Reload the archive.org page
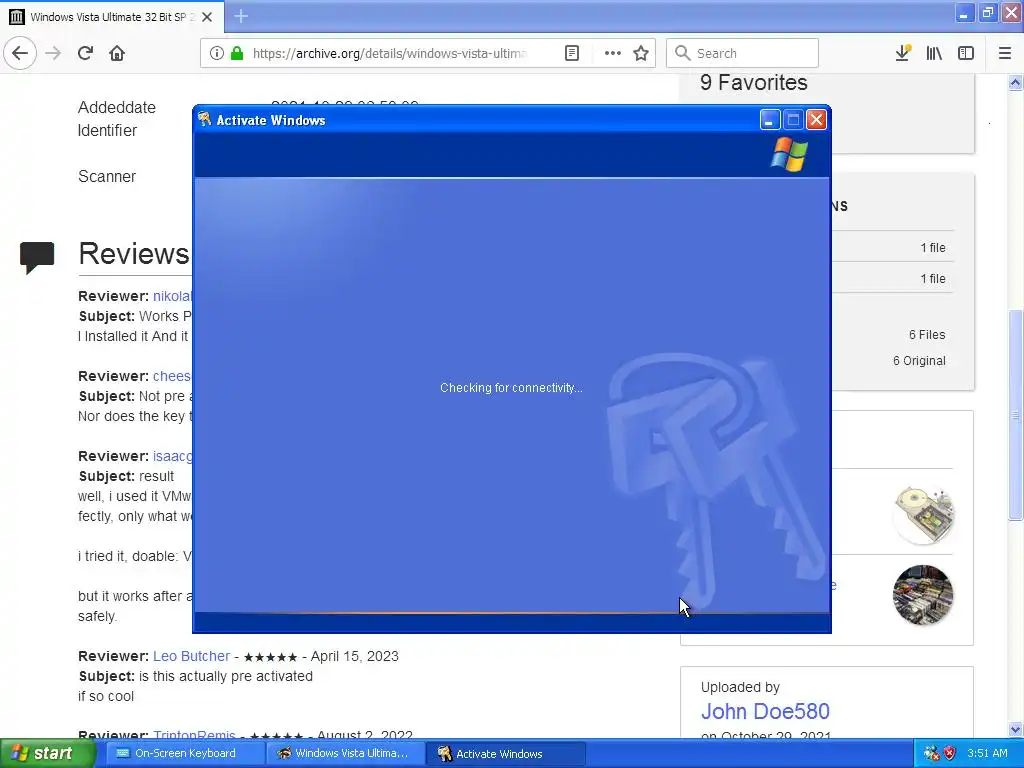The width and height of the screenshot is (1024, 768). click(85, 53)
